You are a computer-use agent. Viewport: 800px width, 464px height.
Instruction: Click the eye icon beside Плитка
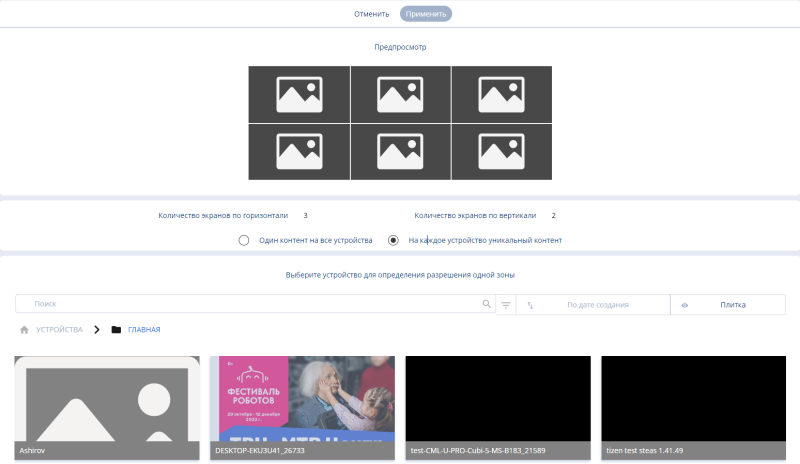point(685,305)
